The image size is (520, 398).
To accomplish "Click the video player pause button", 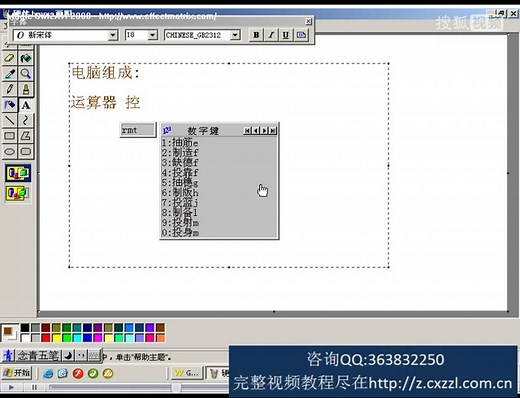I will [34, 387].
